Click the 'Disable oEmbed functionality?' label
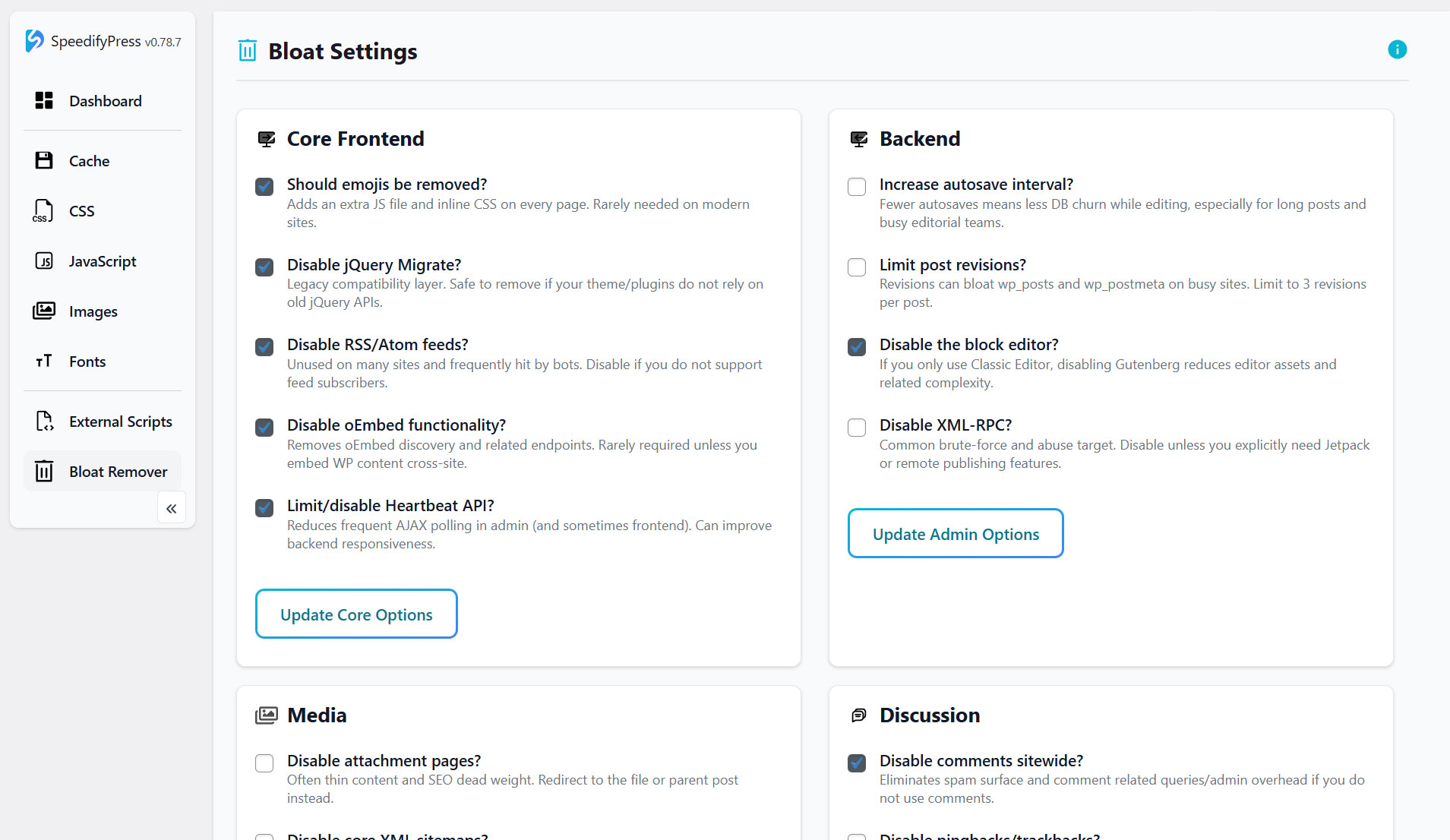Viewport: 1450px width, 840px height. 396,425
